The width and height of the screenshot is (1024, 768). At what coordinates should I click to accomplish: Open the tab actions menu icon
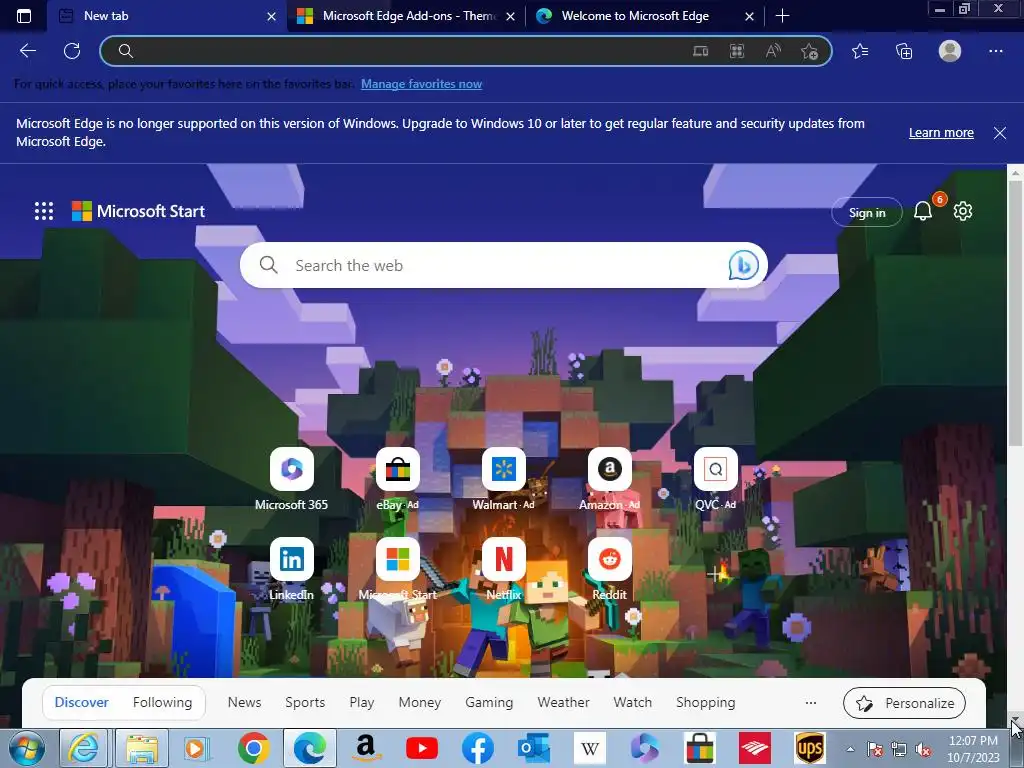pos(24,16)
